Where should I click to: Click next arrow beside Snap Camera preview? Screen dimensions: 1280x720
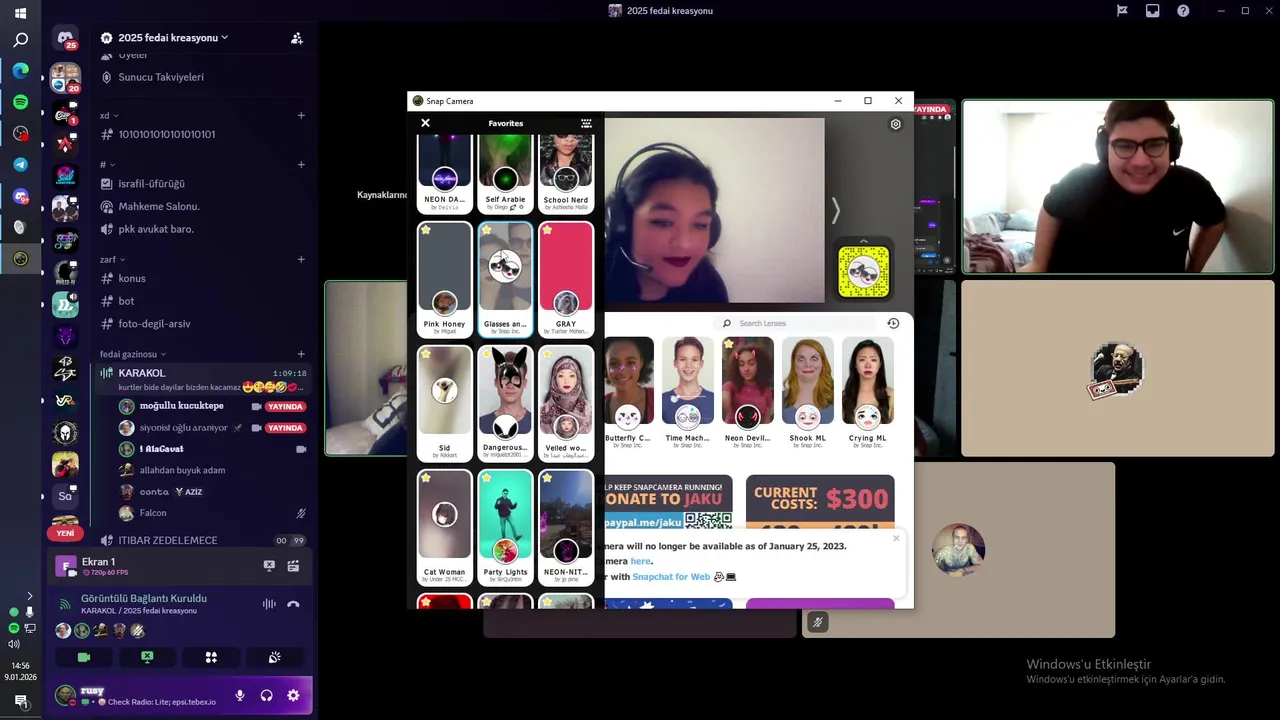click(x=836, y=210)
